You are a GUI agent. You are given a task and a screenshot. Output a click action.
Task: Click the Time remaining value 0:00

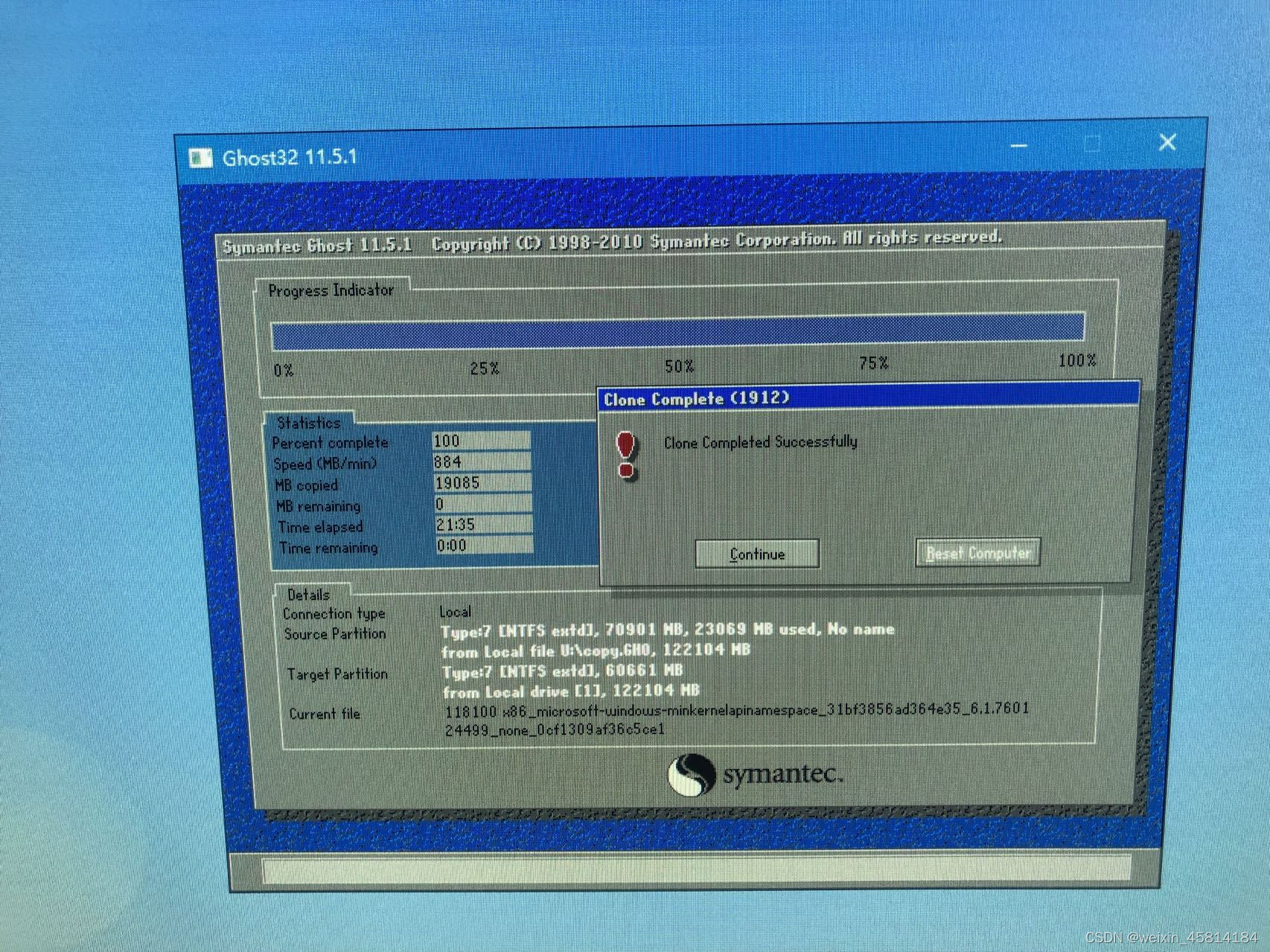485,545
